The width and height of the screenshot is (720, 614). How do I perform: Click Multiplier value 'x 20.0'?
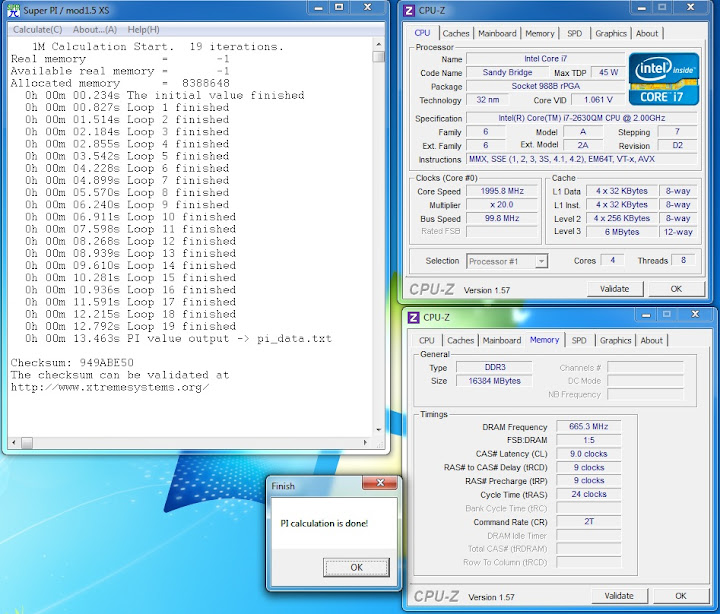pos(502,205)
